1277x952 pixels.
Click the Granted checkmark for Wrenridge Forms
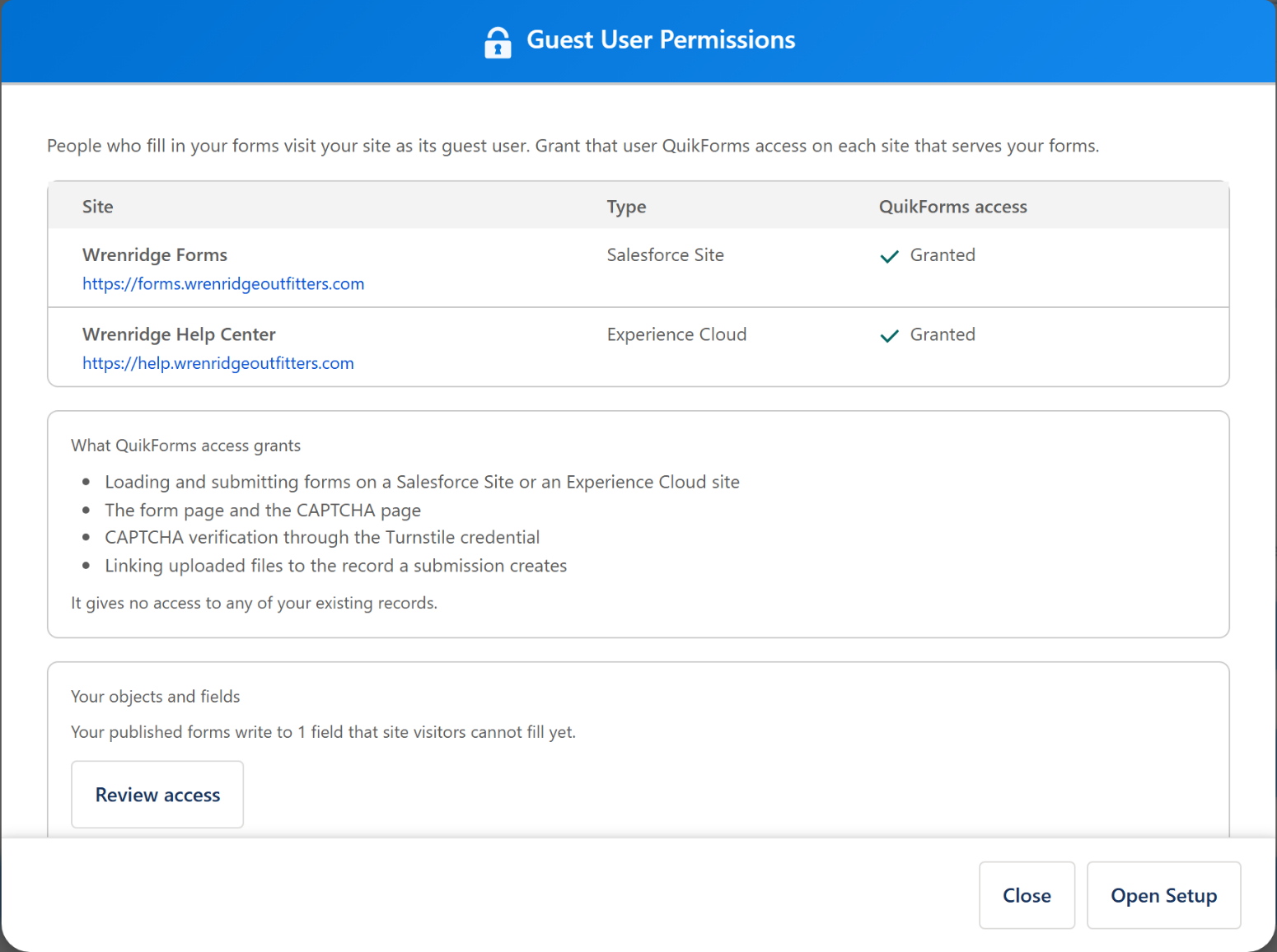point(889,256)
